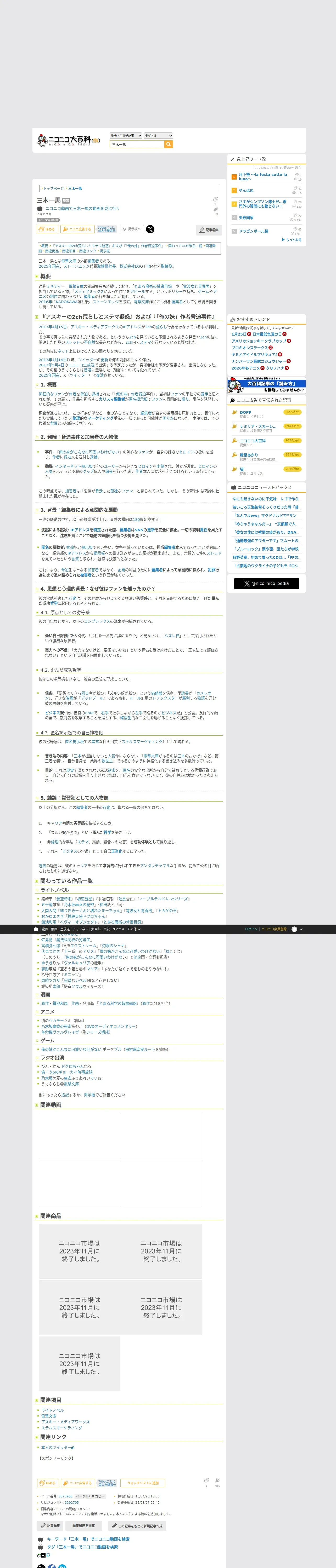Click the page number 5073986 link
The image size is (336, 1568).
click(x=65, y=1496)
